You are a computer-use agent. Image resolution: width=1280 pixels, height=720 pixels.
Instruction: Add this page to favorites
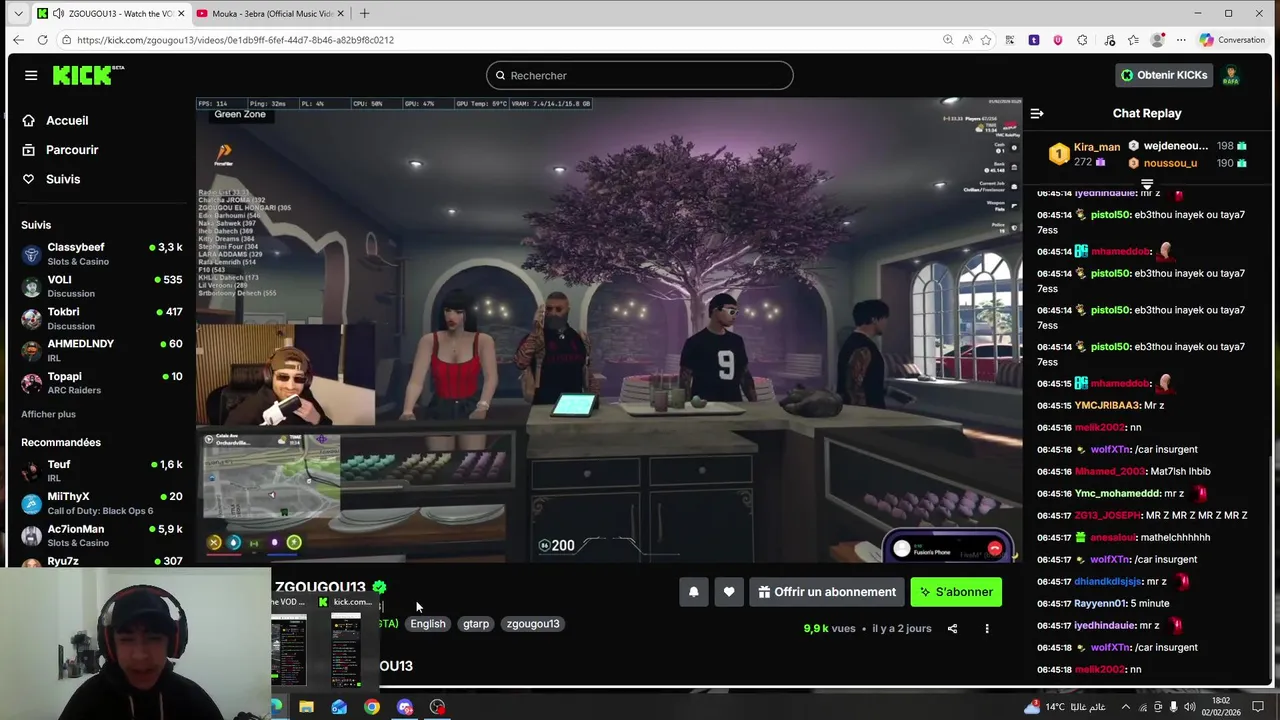tap(986, 40)
